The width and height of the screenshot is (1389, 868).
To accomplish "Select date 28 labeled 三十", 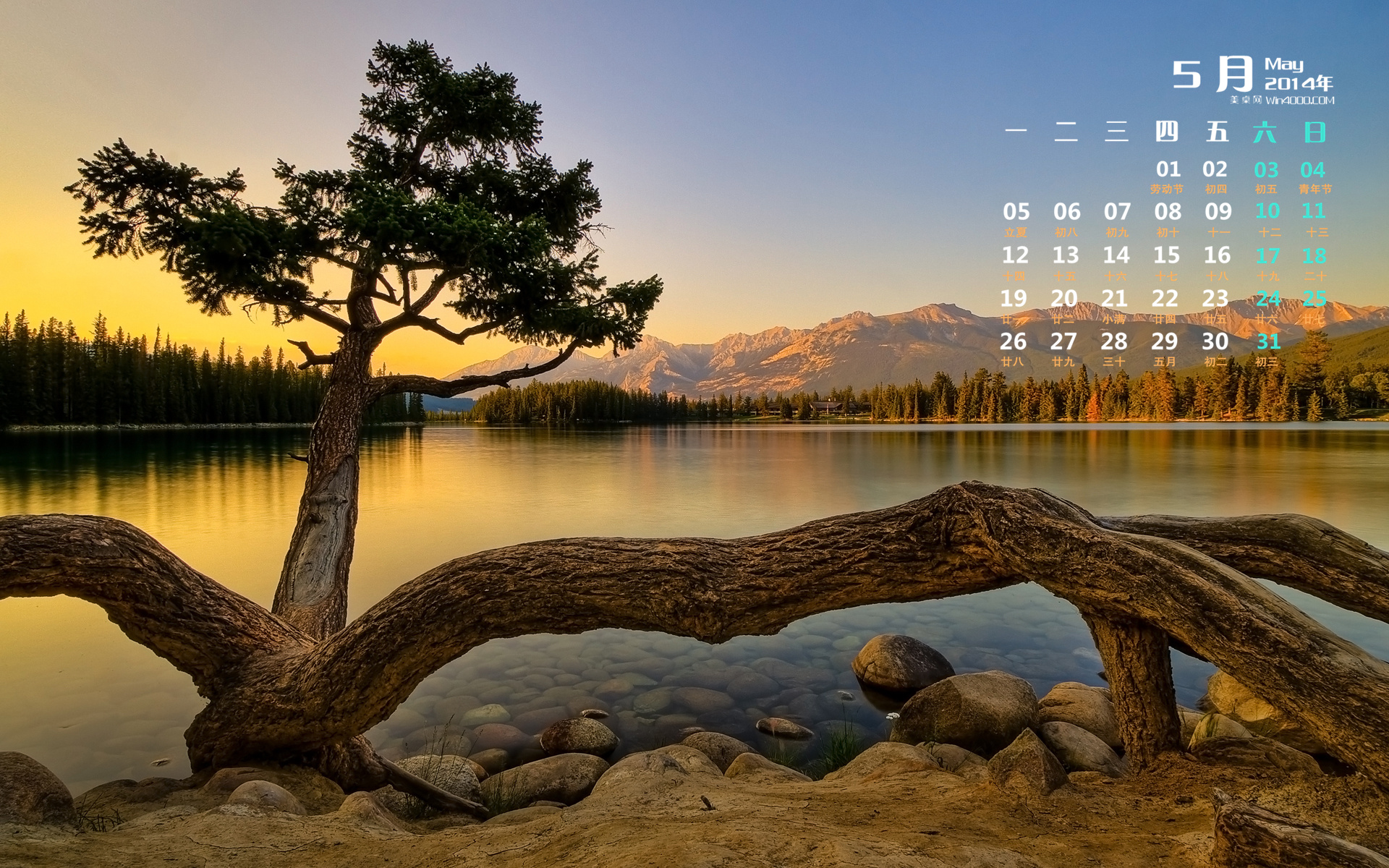I will [x=1114, y=349].
